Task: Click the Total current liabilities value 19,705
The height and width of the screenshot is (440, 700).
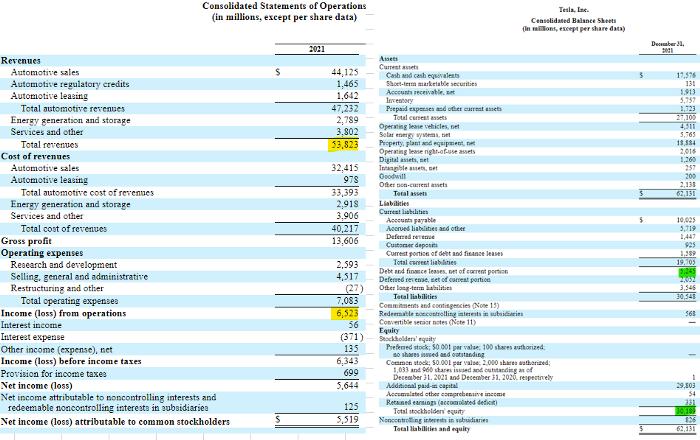Action: pos(686,262)
